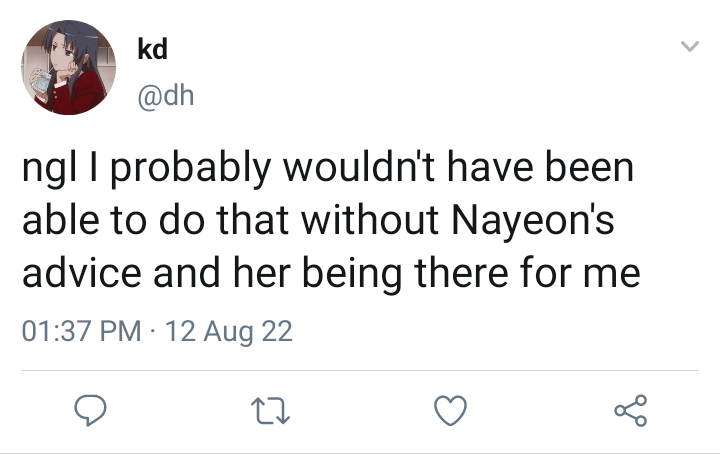Open the profile via display name kd

tap(152, 49)
